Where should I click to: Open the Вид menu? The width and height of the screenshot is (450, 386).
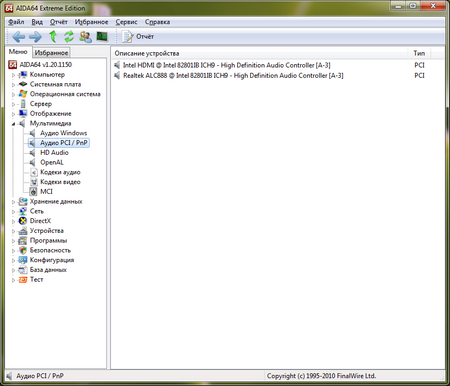click(37, 22)
